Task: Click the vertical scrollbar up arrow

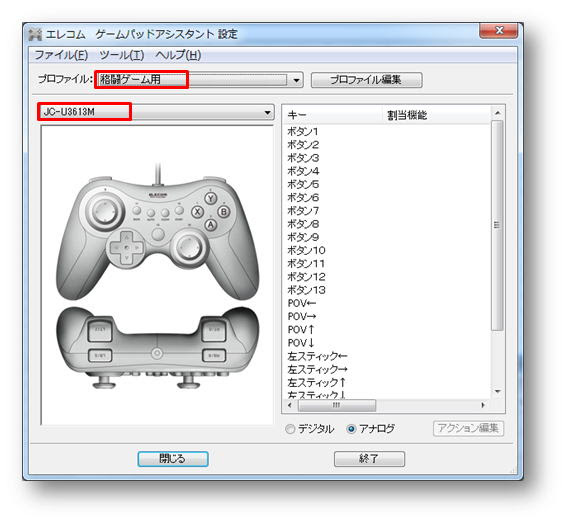Action: tap(498, 113)
